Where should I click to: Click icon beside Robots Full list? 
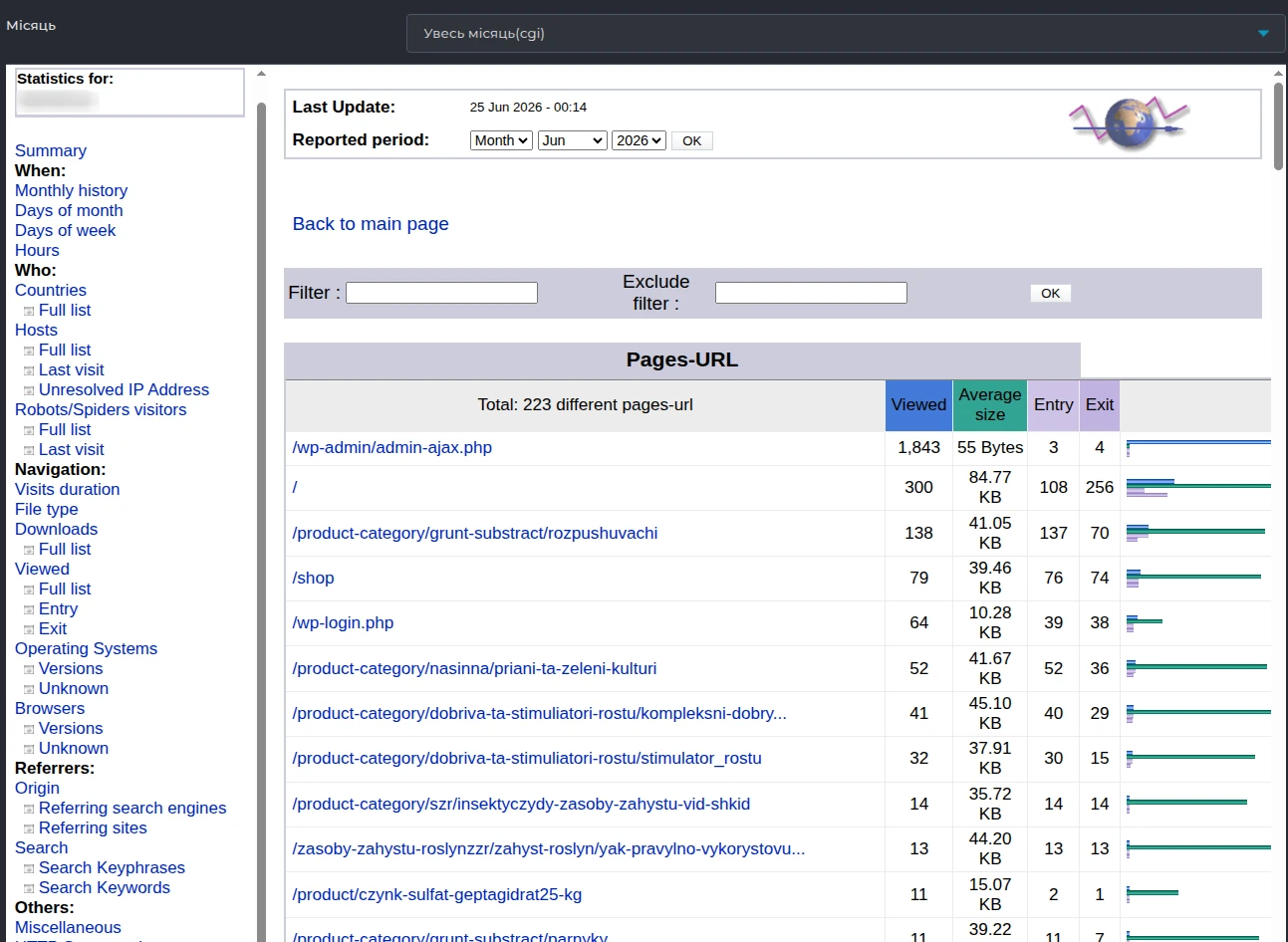click(29, 430)
